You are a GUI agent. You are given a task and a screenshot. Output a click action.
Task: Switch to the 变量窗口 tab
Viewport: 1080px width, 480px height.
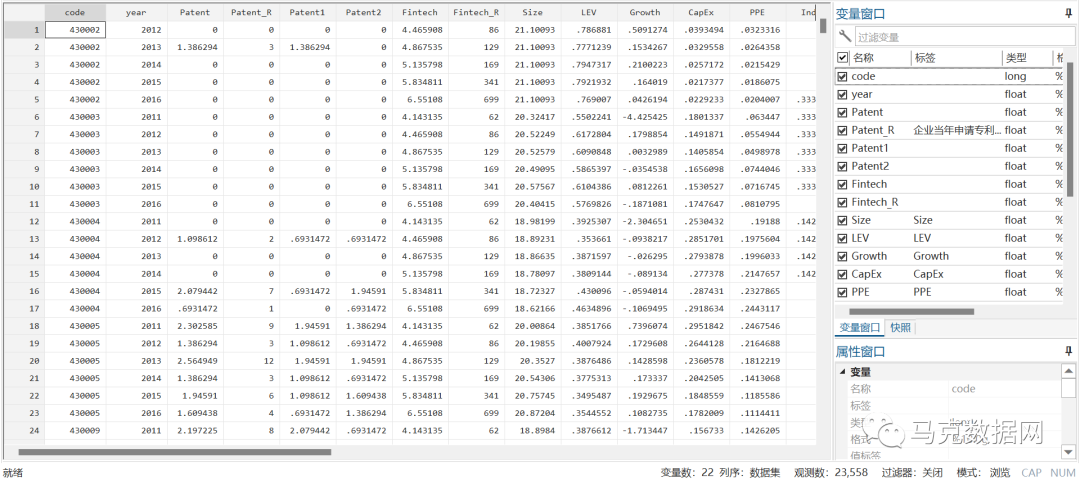click(x=859, y=328)
